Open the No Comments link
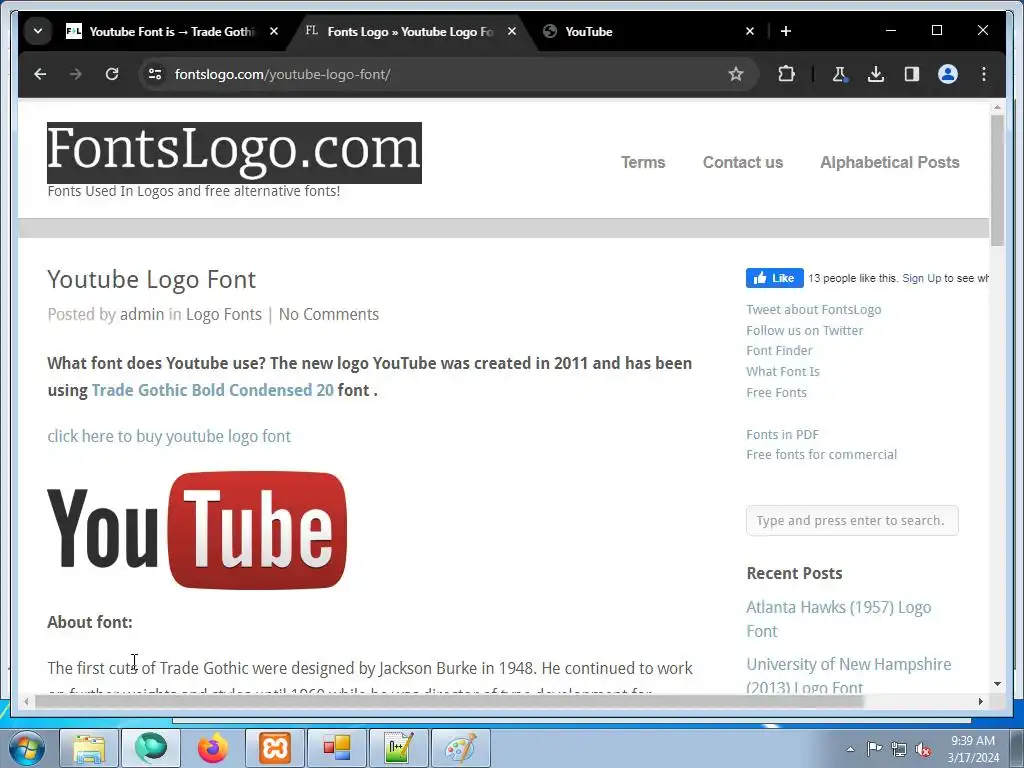The height and width of the screenshot is (768, 1024). pos(328,315)
